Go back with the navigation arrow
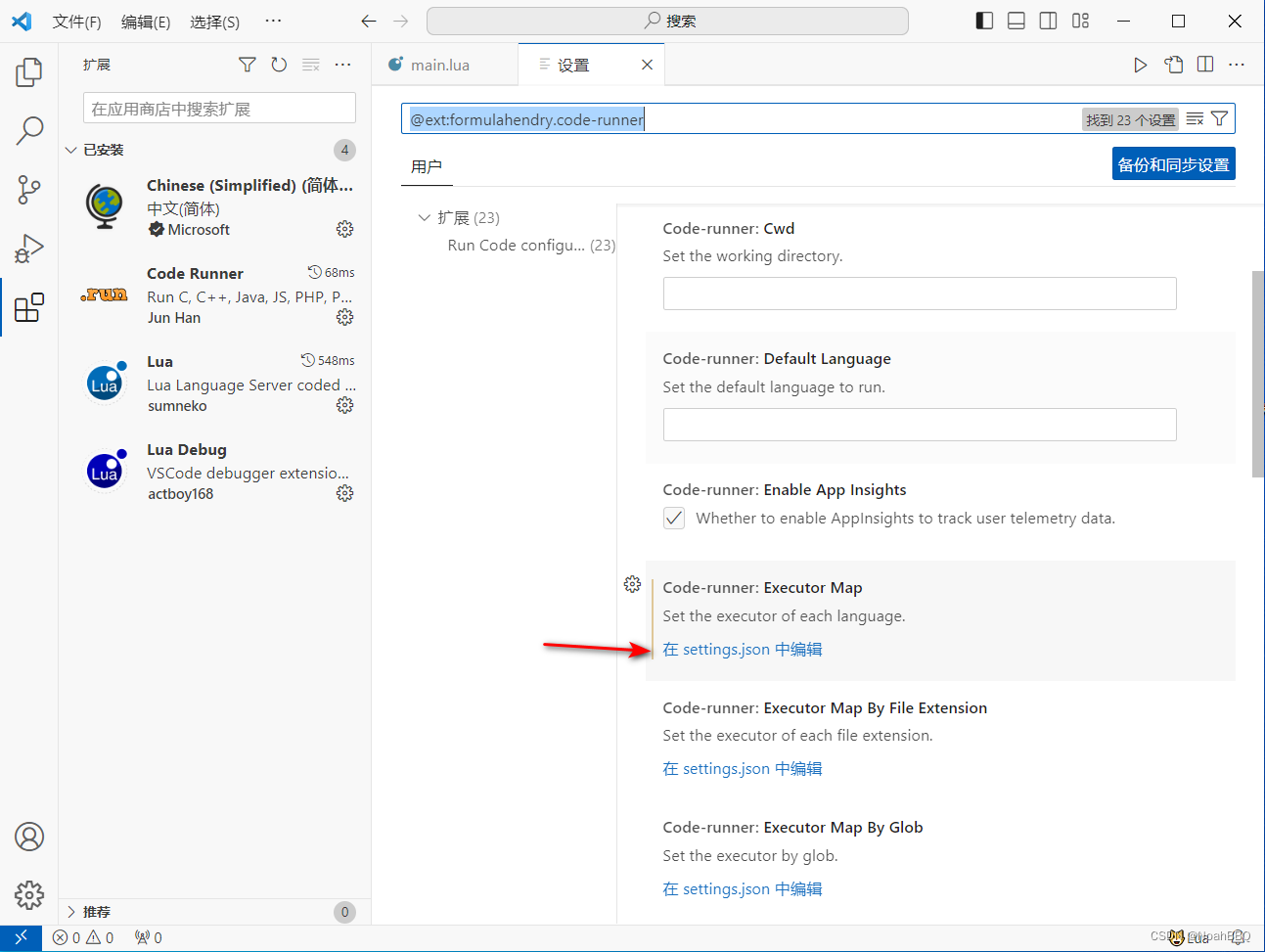The width and height of the screenshot is (1265, 952). (x=369, y=21)
